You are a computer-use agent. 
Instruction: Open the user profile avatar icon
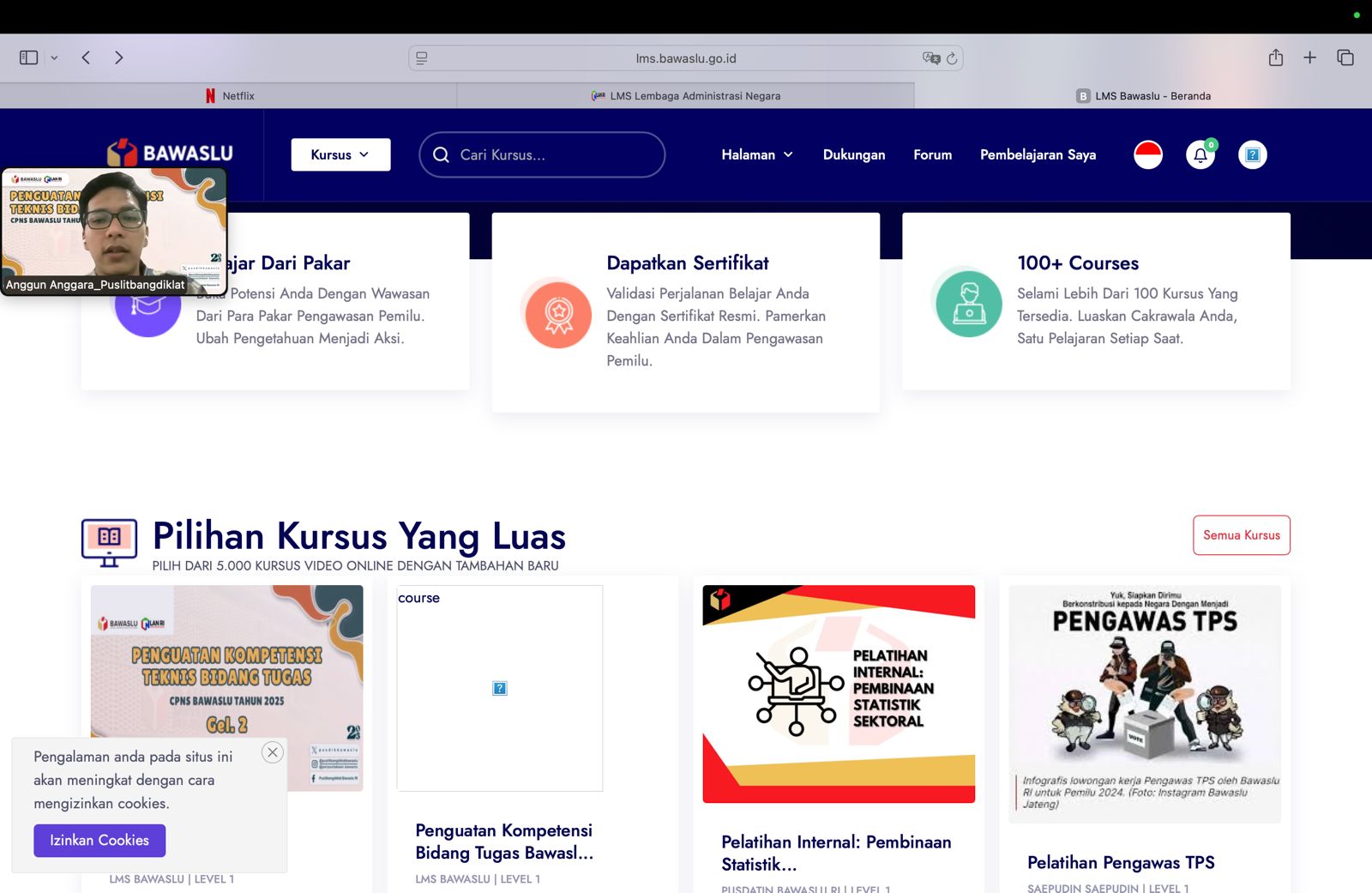click(x=1252, y=155)
